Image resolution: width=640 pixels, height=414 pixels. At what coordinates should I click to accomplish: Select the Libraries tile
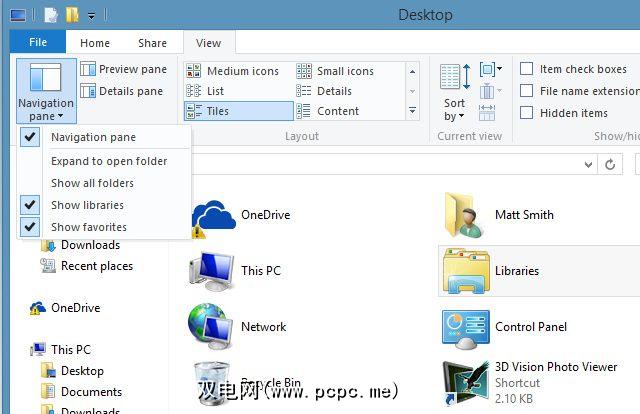(539, 271)
